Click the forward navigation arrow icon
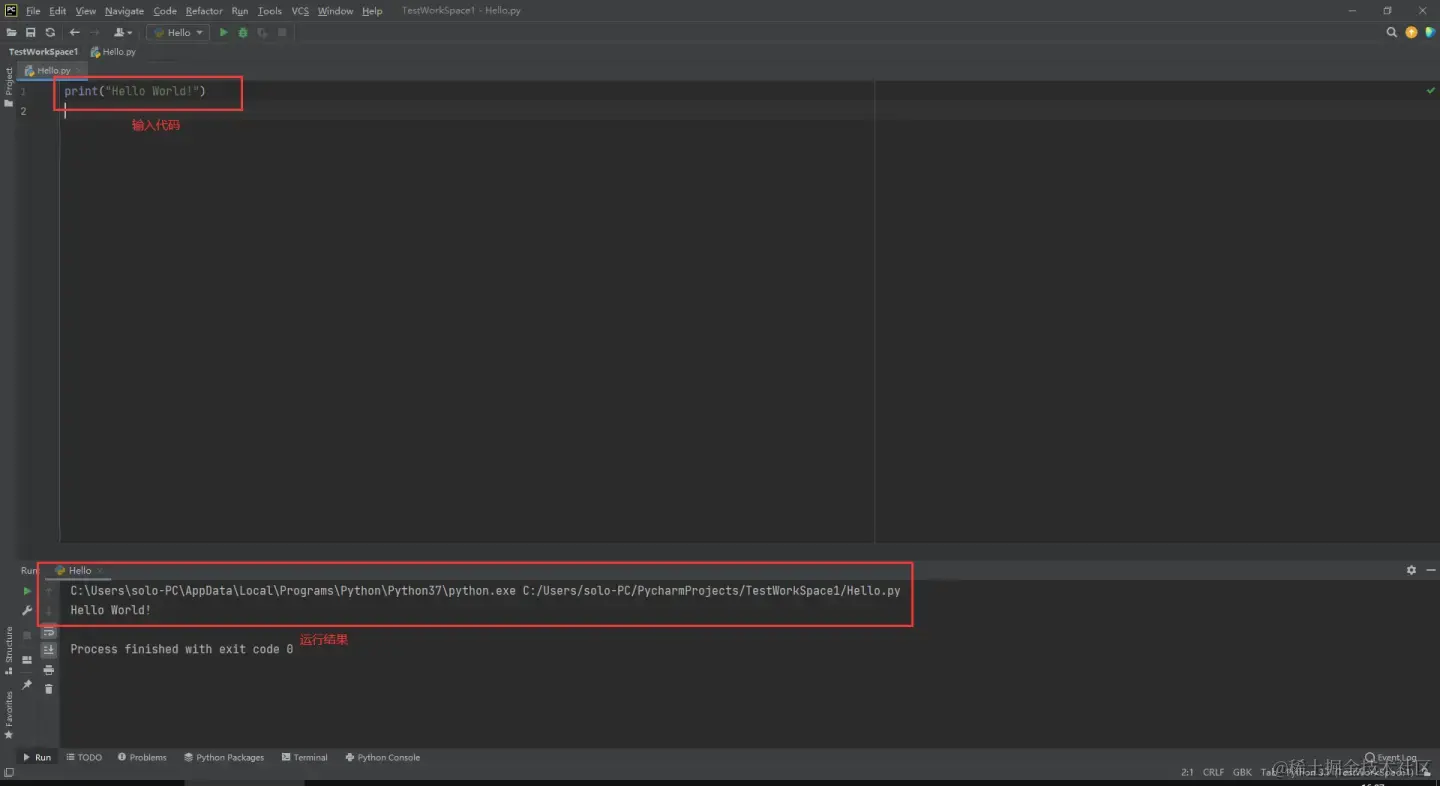The image size is (1440, 786). (94, 32)
